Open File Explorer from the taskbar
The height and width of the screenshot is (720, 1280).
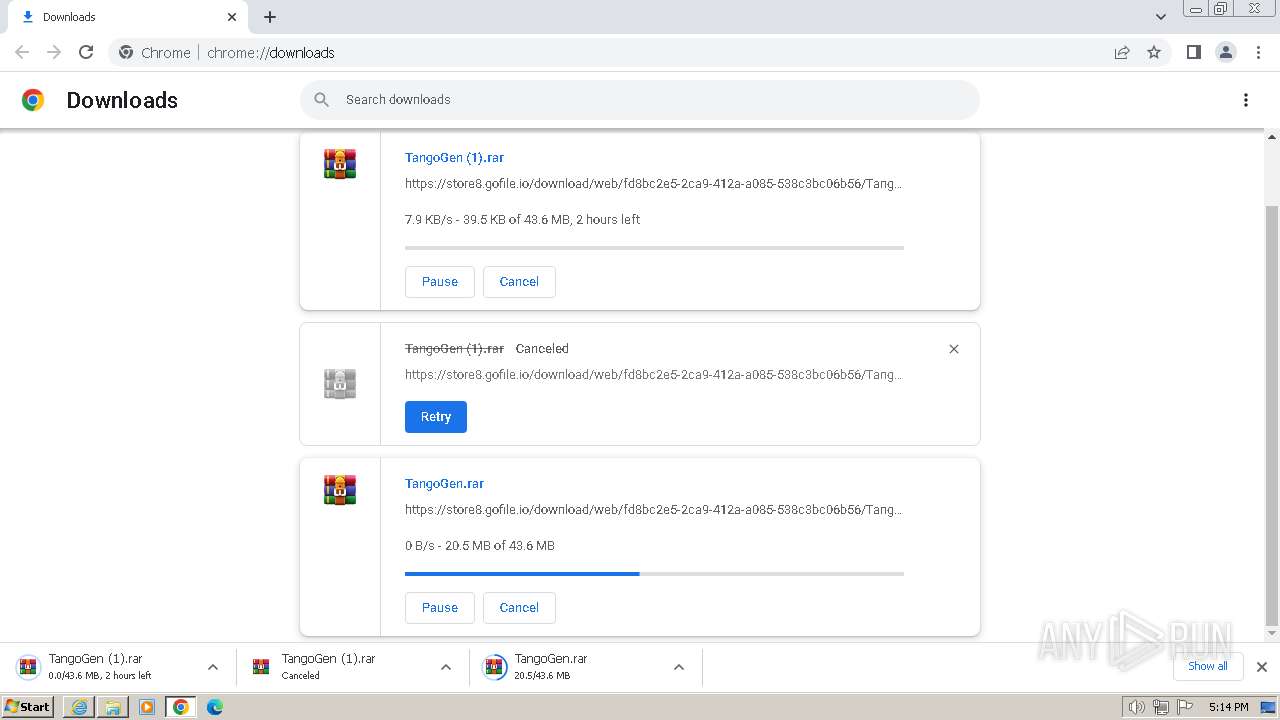click(x=113, y=707)
